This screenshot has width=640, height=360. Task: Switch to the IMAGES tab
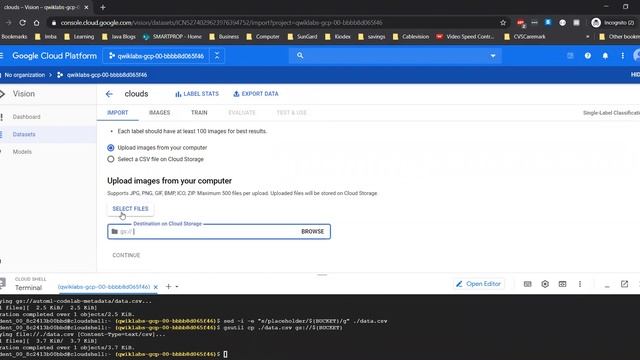click(160, 113)
